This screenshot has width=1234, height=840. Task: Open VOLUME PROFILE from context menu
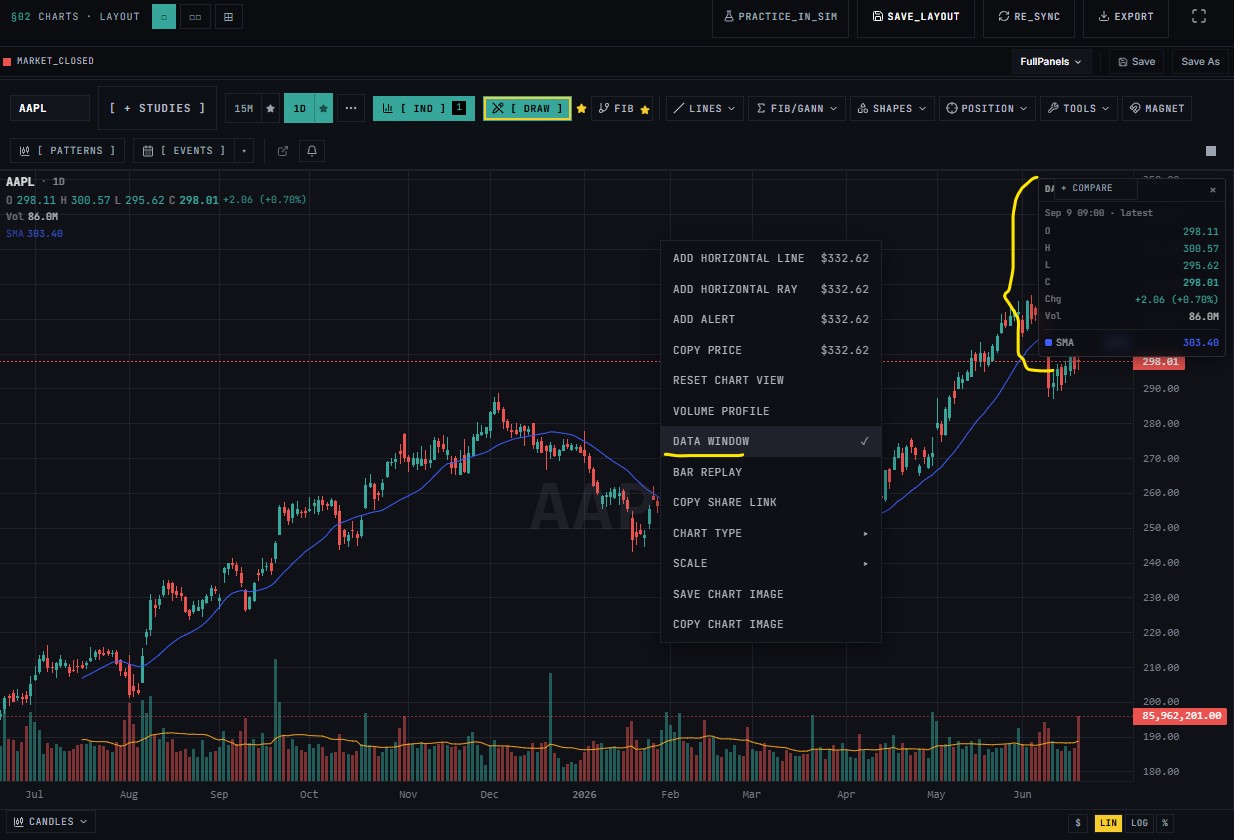[x=771, y=411]
